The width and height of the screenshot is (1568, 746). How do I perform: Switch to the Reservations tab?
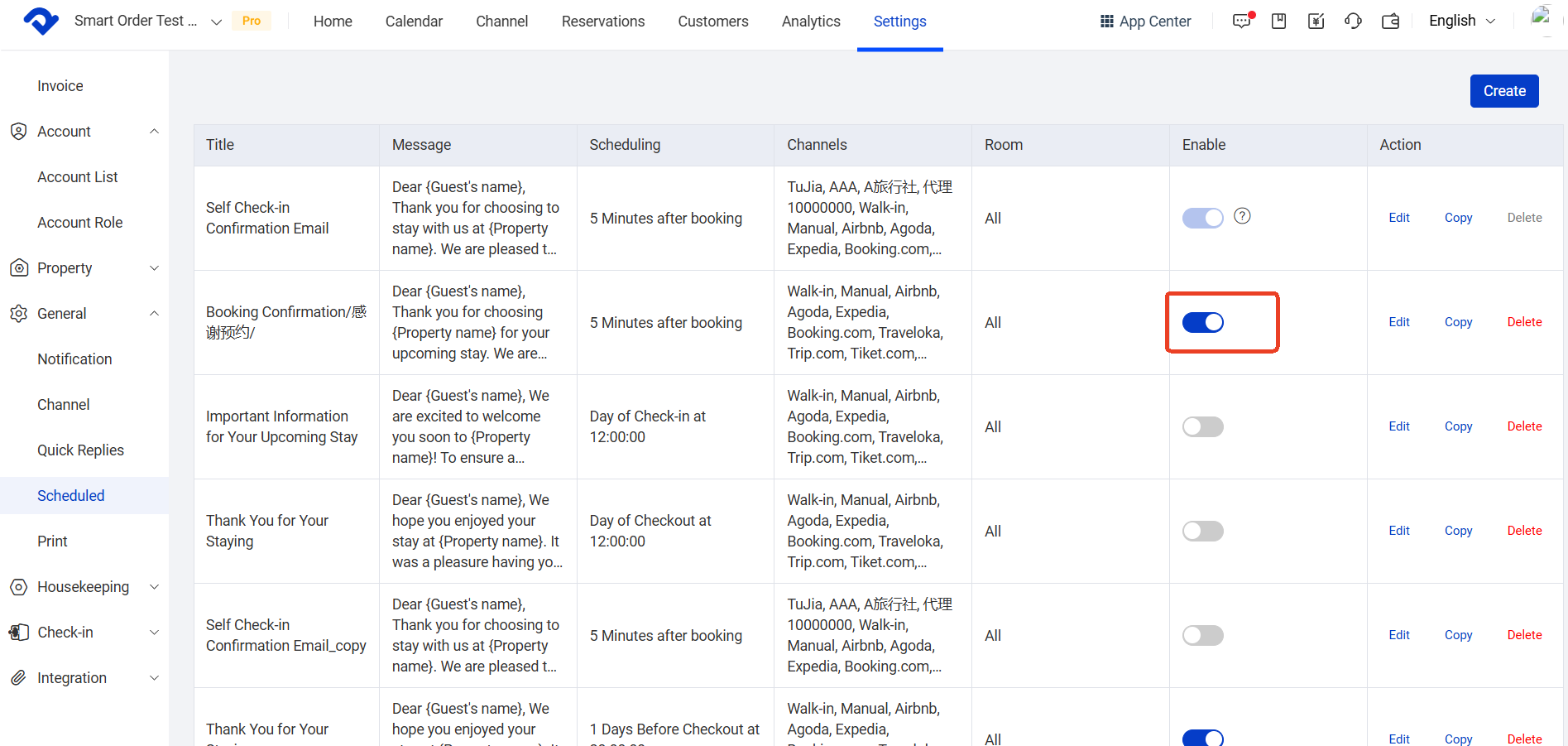pyautogui.click(x=602, y=22)
